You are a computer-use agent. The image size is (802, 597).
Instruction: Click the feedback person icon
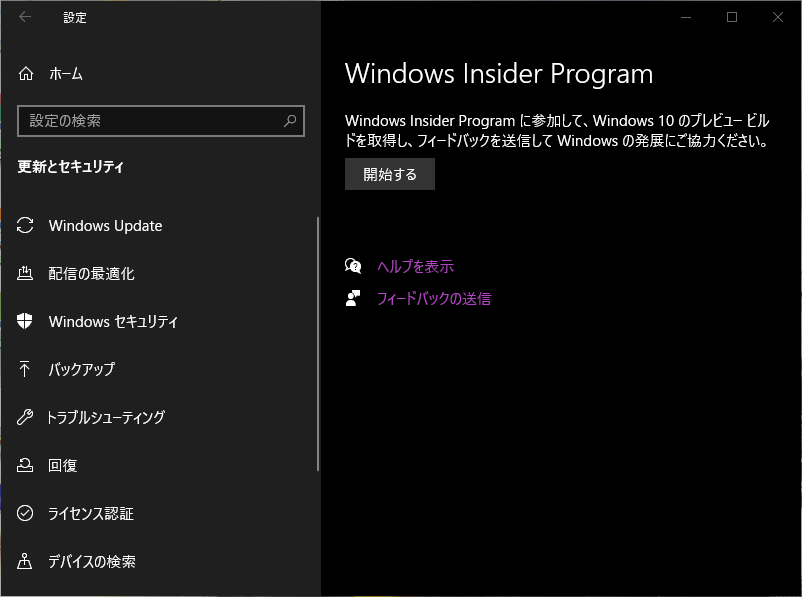pyautogui.click(x=353, y=298)
